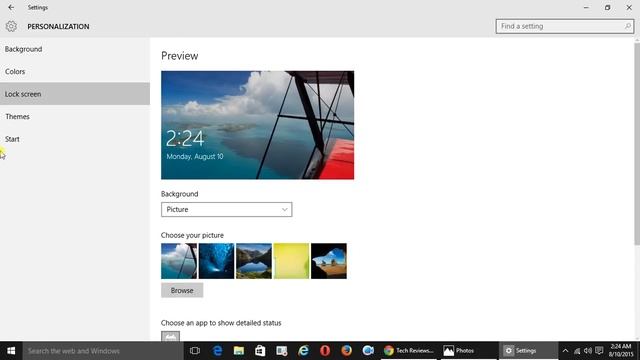
Task: Click the Browse button
Action: (x=182, y=290)
